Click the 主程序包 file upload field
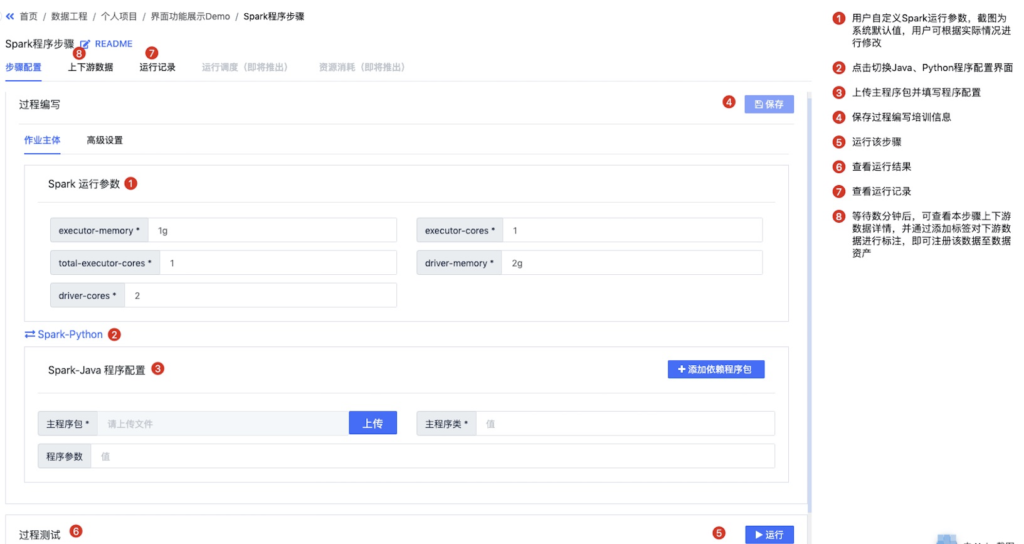 point(223,424)
